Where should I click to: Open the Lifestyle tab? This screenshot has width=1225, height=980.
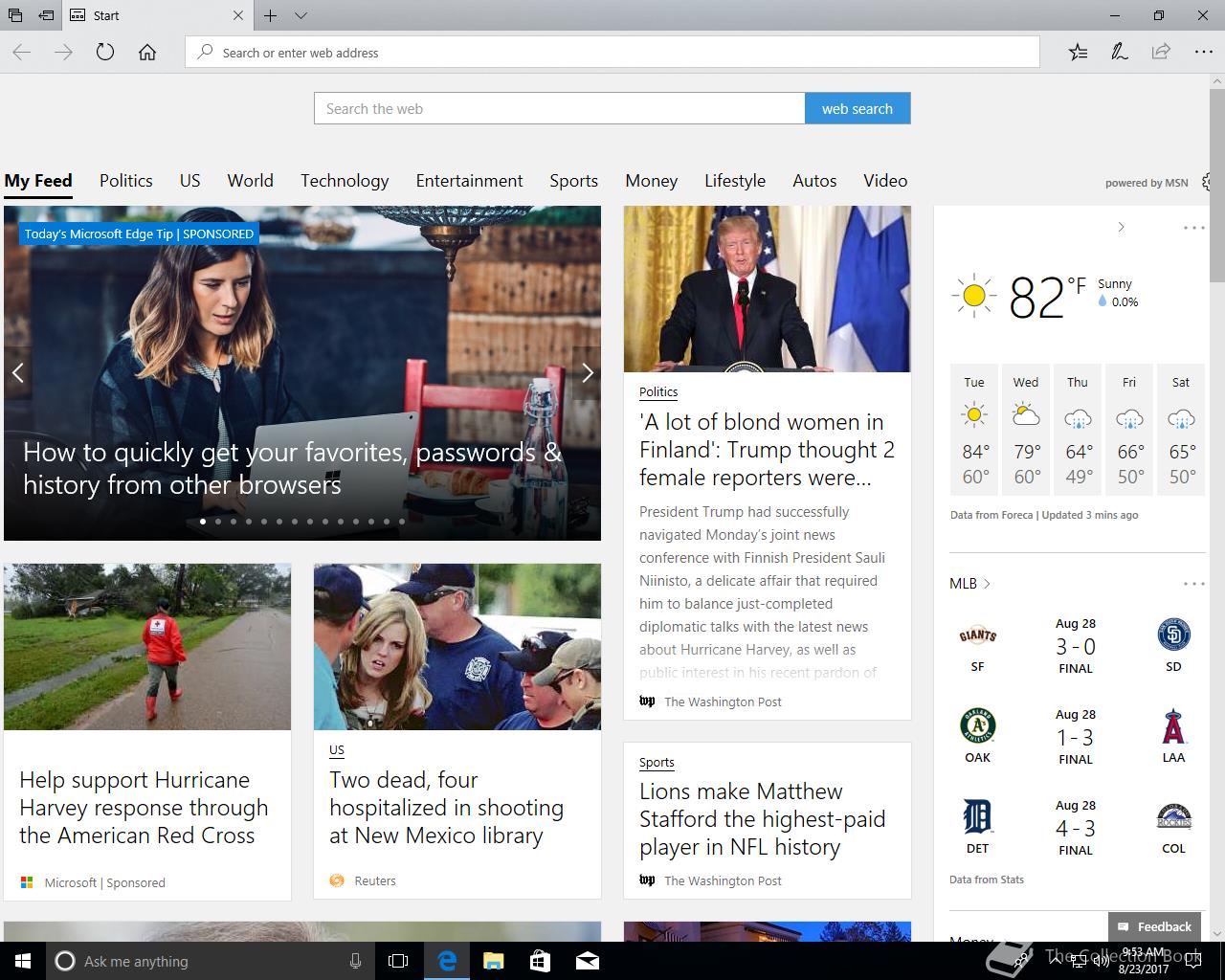[x=735, y=181]
